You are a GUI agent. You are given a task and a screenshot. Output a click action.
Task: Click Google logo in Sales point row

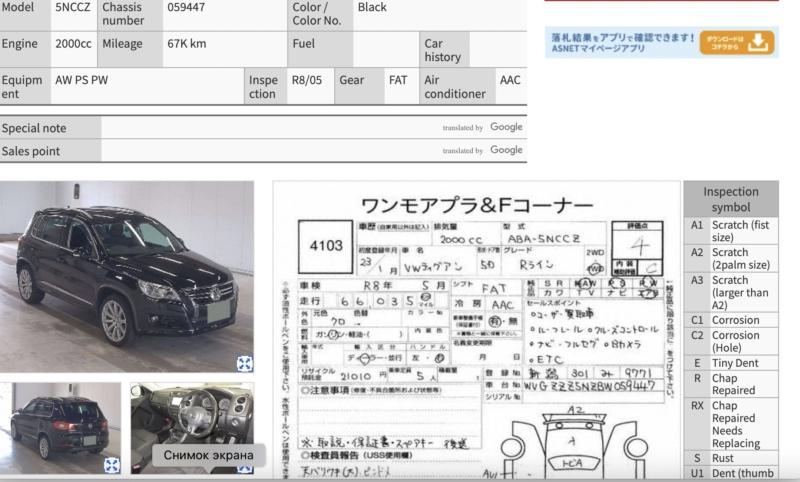506,150
